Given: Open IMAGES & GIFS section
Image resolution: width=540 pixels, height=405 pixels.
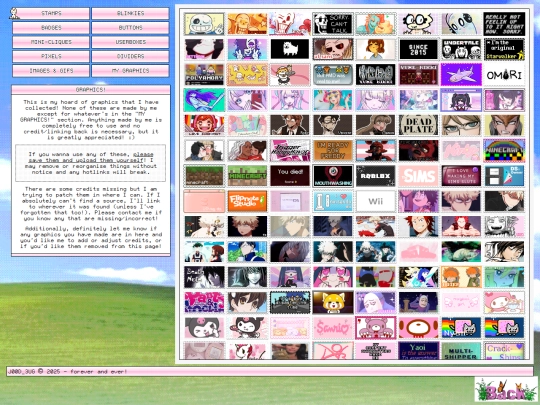Looking at the screenshot, I should 51,71.
